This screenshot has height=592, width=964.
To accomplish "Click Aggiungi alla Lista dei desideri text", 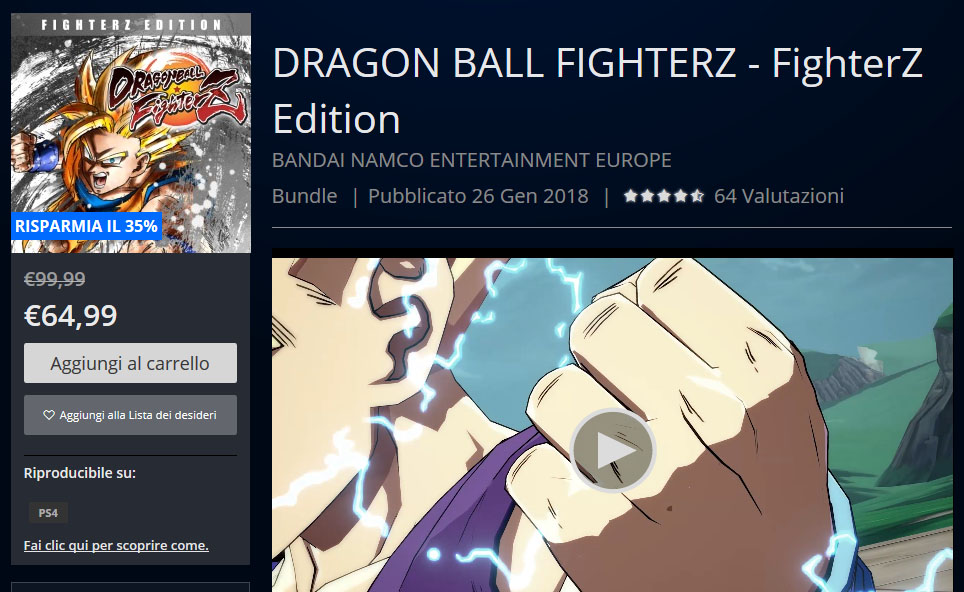I will [138, 415].
